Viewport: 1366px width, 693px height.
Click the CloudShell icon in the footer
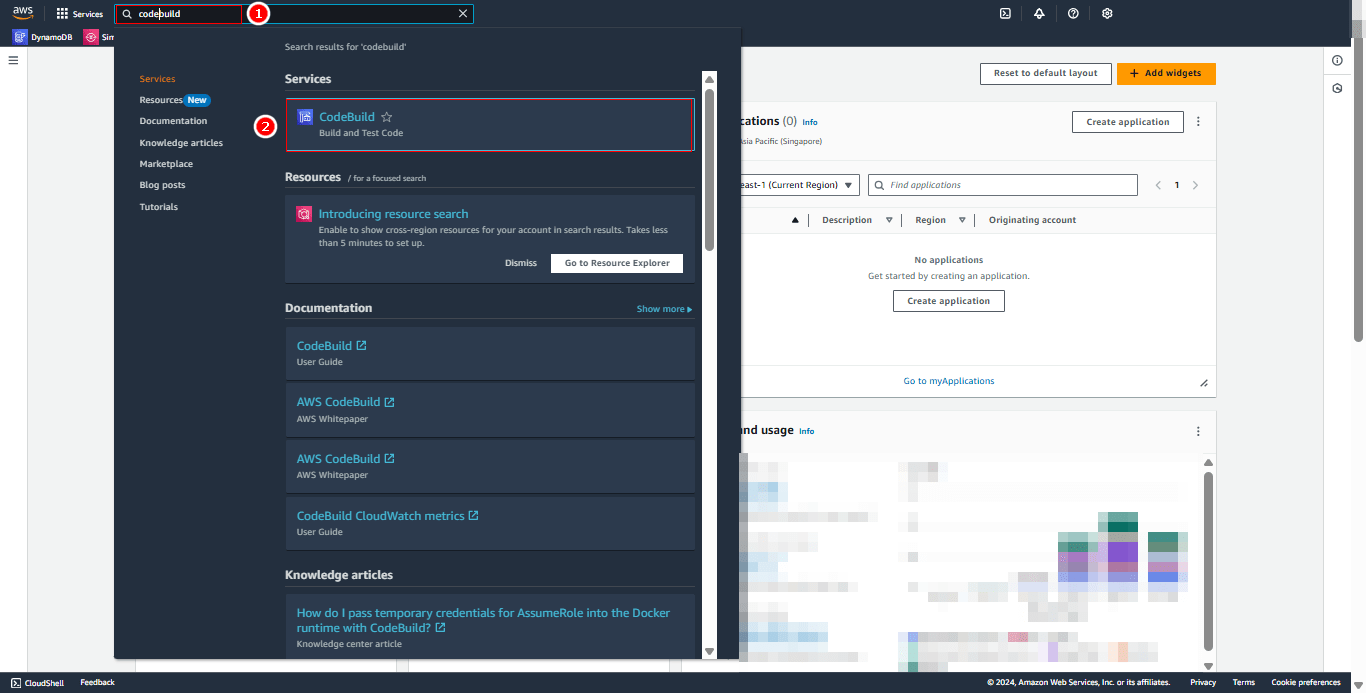click(x=16, y=683)
